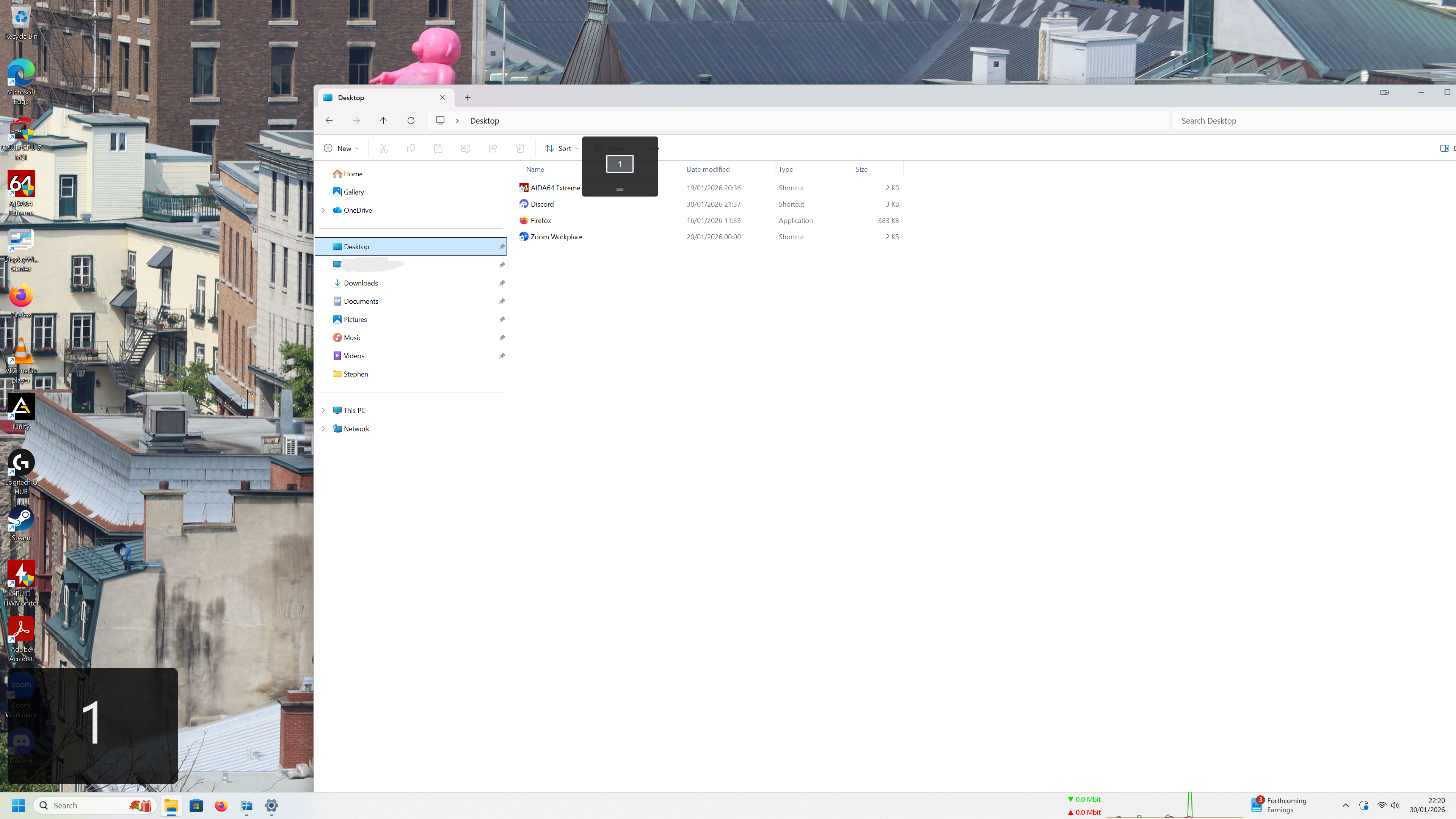The image size is (1456, 819).
Task: Toggle the pin next to Music
Action: click(502, 338)
